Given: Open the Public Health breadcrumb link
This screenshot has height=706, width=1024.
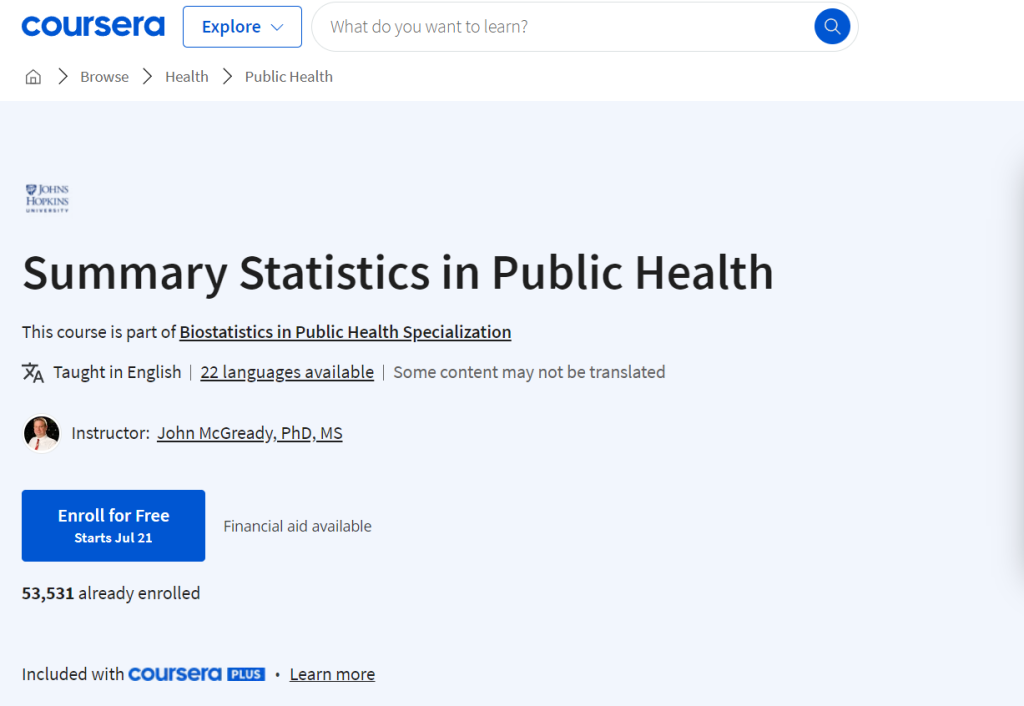Looking at the screenshot, I should 289,77.
